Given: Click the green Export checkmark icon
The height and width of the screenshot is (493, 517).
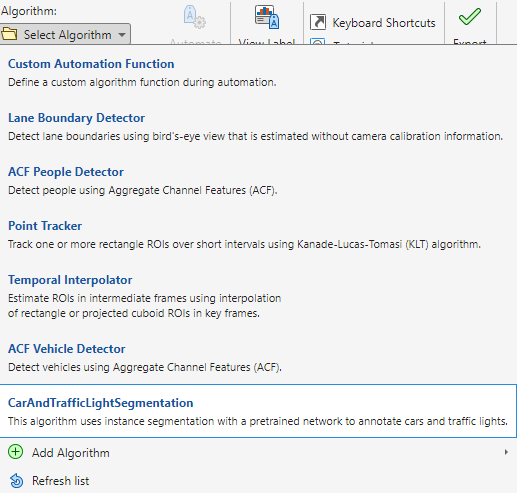Looking at the screenshot, I should coord(470,17).
